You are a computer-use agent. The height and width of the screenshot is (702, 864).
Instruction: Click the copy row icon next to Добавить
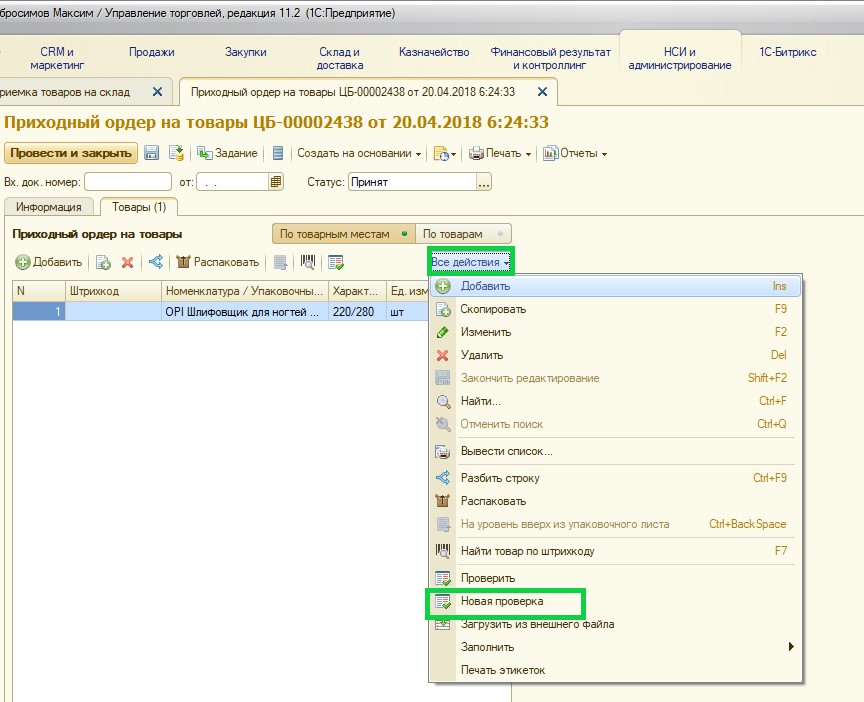pyautogui.click(x=103, y=262)
